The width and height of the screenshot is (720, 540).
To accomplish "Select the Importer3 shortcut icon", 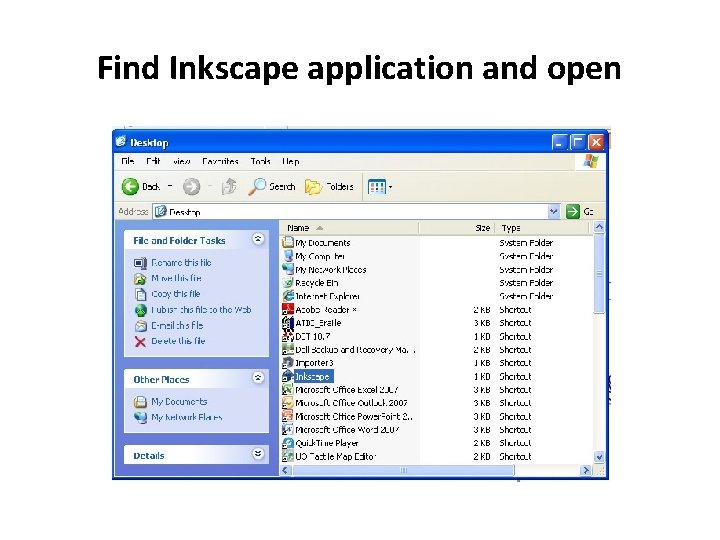I will 288,363.
